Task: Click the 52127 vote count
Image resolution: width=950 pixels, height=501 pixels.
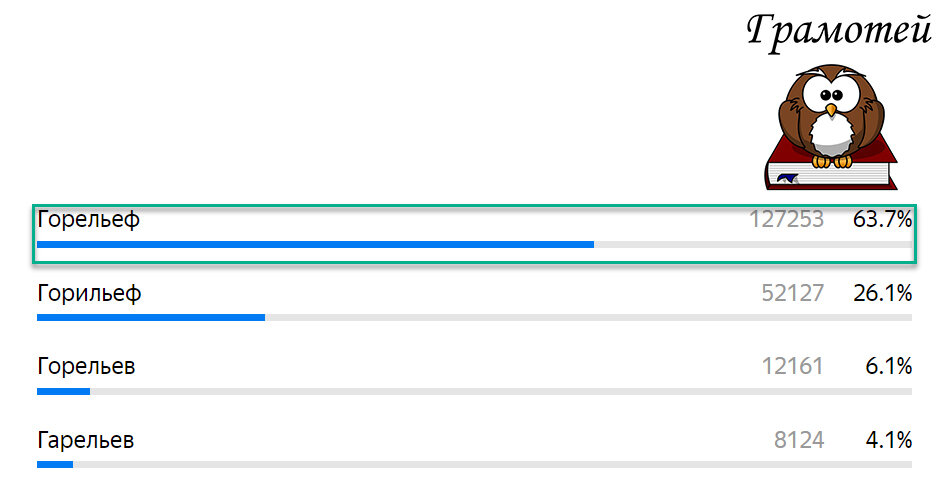Action: pyautogui.click(x=792, y=293)
